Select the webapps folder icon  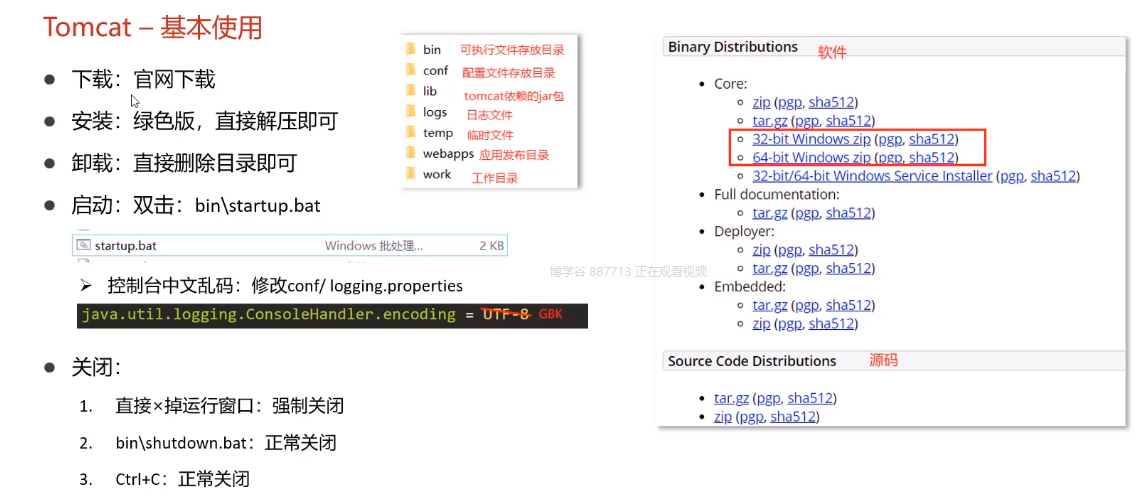[x=409, y=154]
